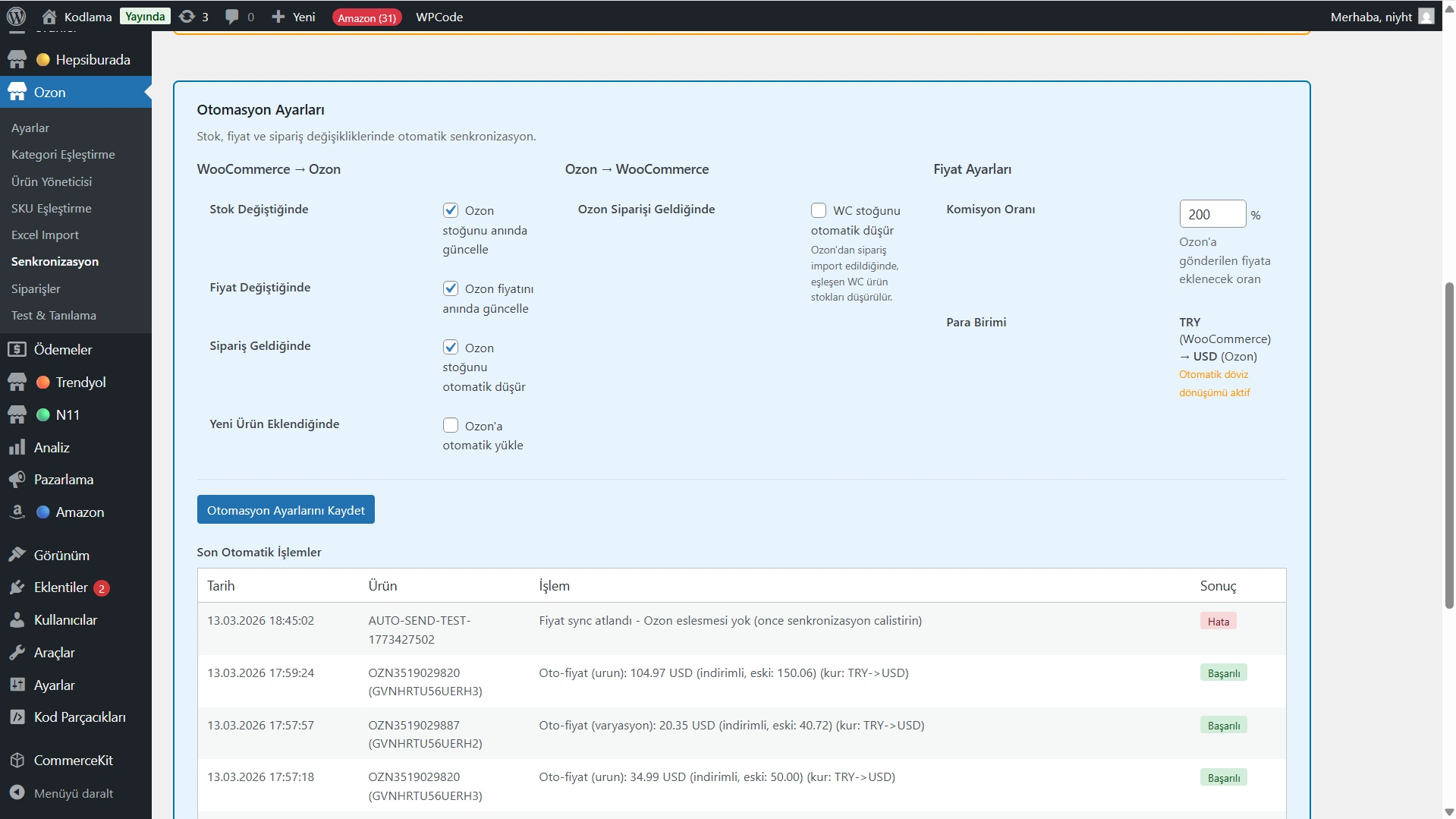The height and width of the screenshot is (819, 1456).
Task: Open the comments bubble icon
Action: pos(232,17)
